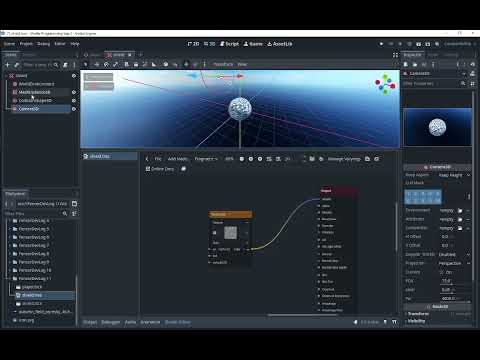
Task: Click the search icon in scene filter
Action: coord(56,65)
